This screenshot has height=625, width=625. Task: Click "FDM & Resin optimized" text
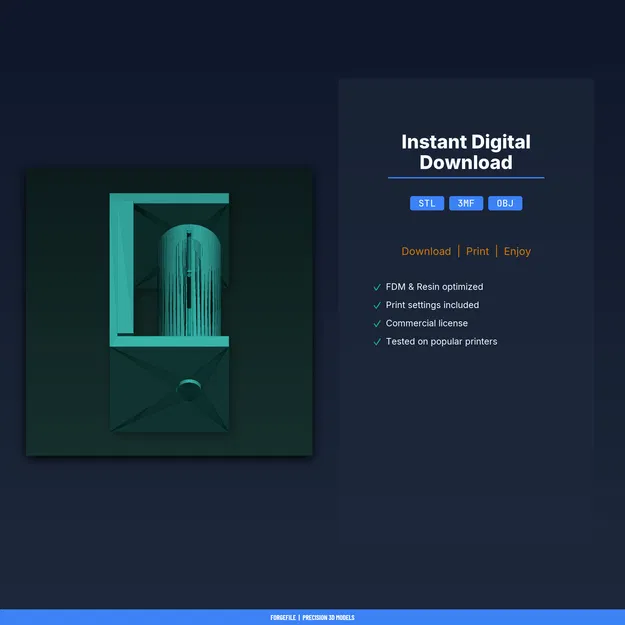click(434, 287)
